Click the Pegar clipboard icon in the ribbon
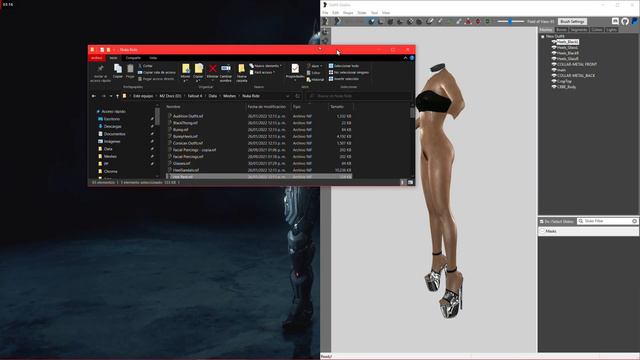Image resolution: width=640 pixels, height=360 pixels. [130, 69]
